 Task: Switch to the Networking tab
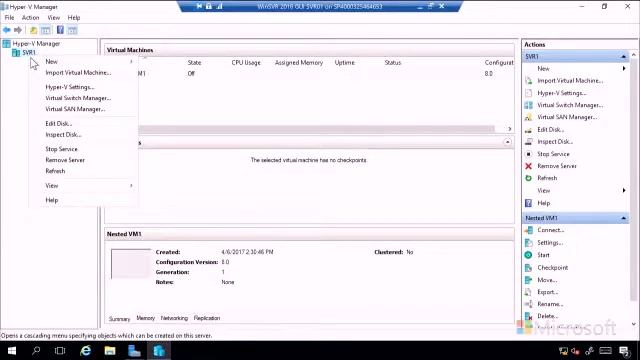click(174, 318)
